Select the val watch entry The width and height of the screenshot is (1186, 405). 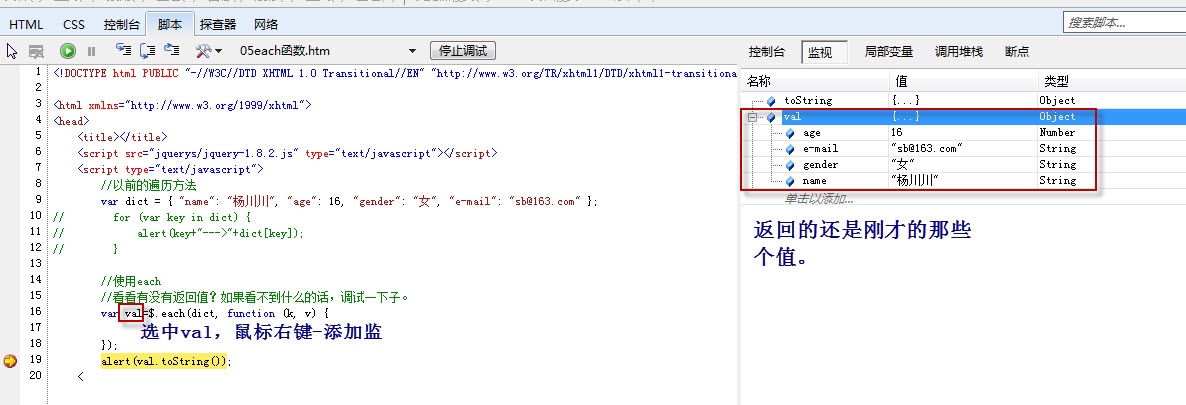pos(964,117)
